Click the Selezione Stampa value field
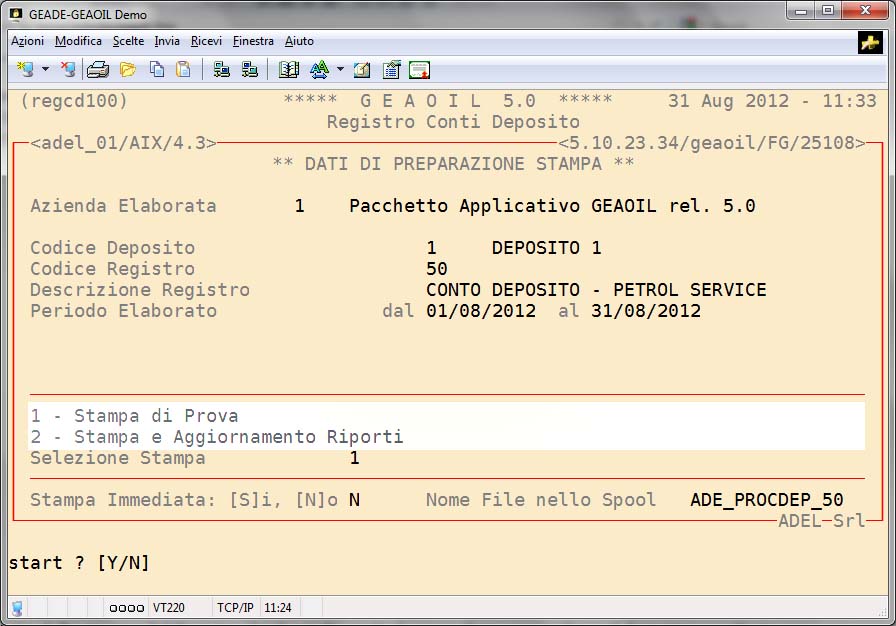The width and height of the screenshot is (896, 626). pyautogui.click(x=354, y=458)
